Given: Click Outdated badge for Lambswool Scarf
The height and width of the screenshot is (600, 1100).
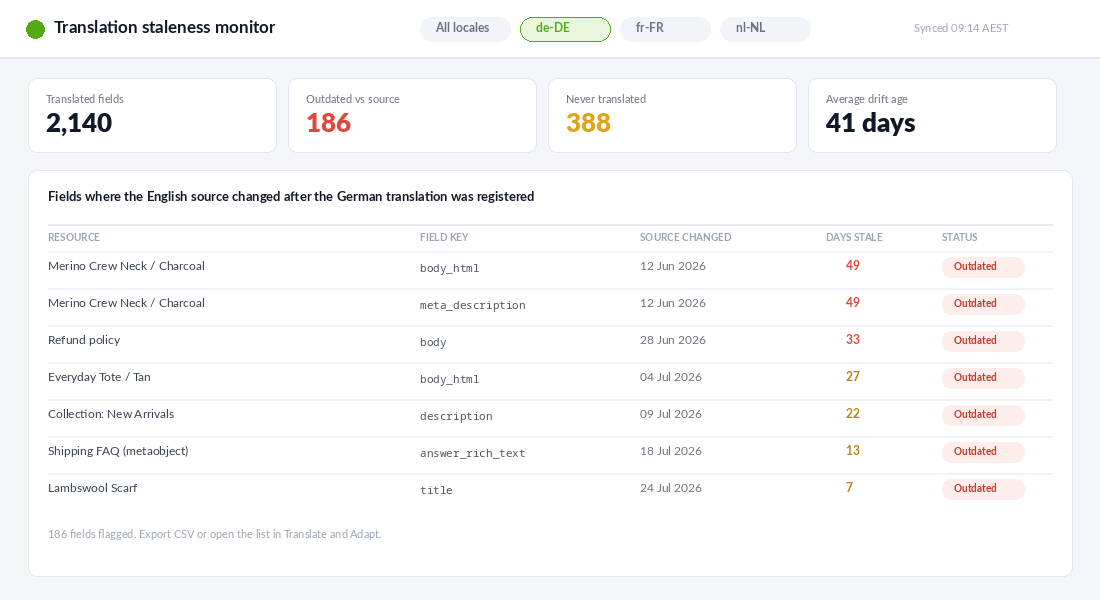Looking at the screenshot, I should point(983,489).
